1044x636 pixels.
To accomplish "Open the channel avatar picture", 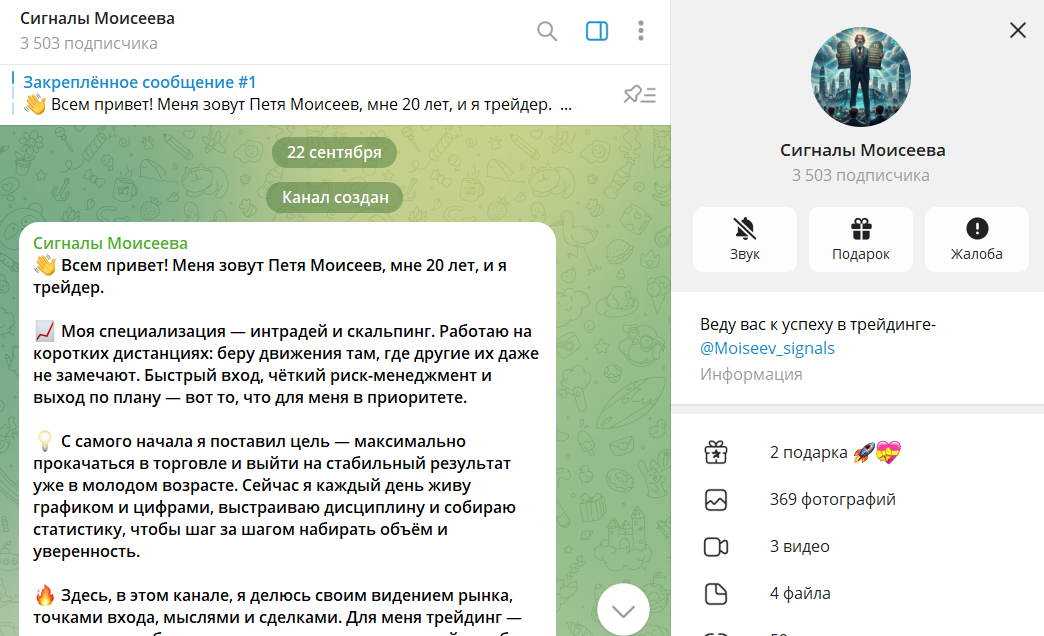I will click(860, 77).
